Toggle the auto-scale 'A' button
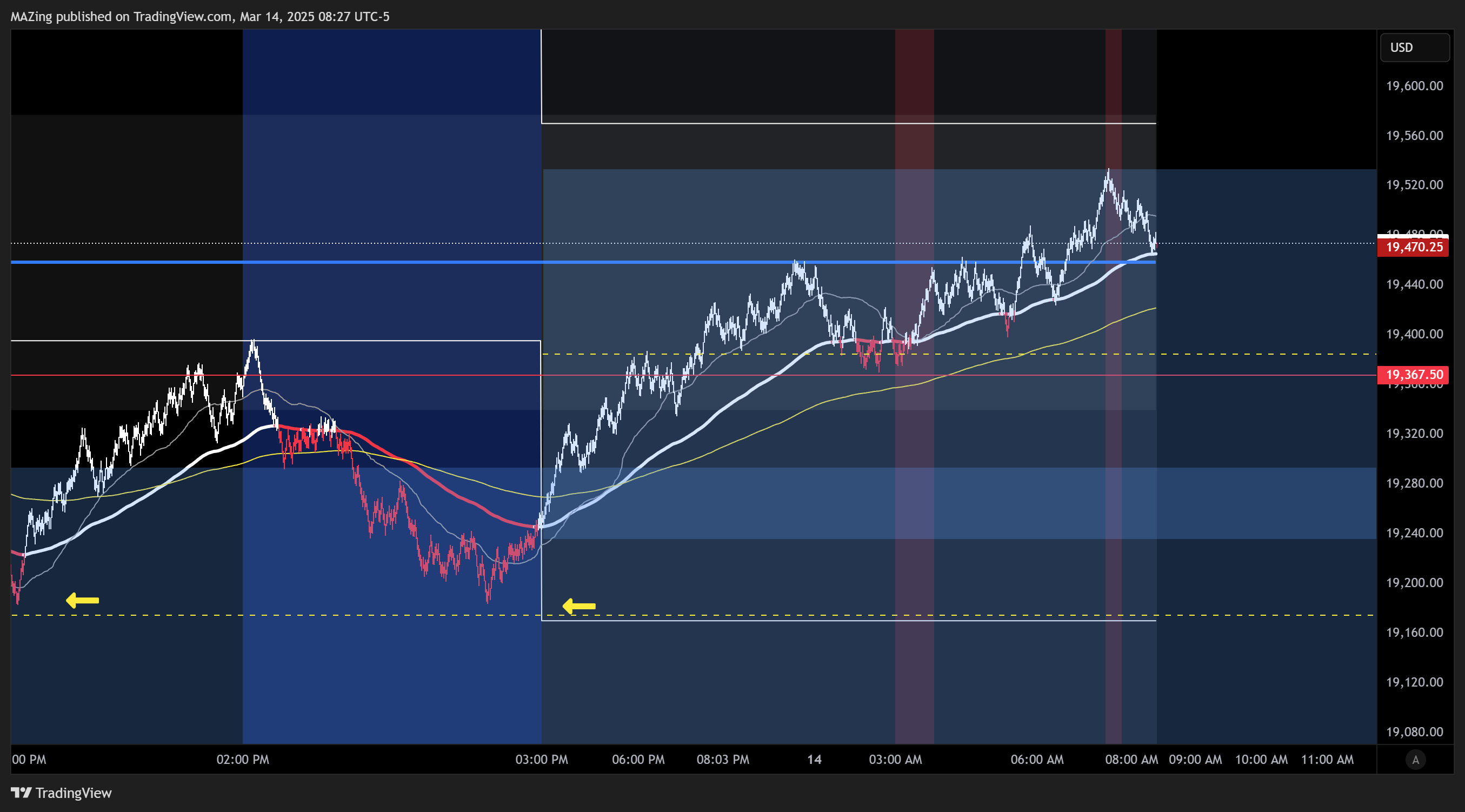Image resolution: width=1465 pixels, height=812 pixels. (1415, 760)
